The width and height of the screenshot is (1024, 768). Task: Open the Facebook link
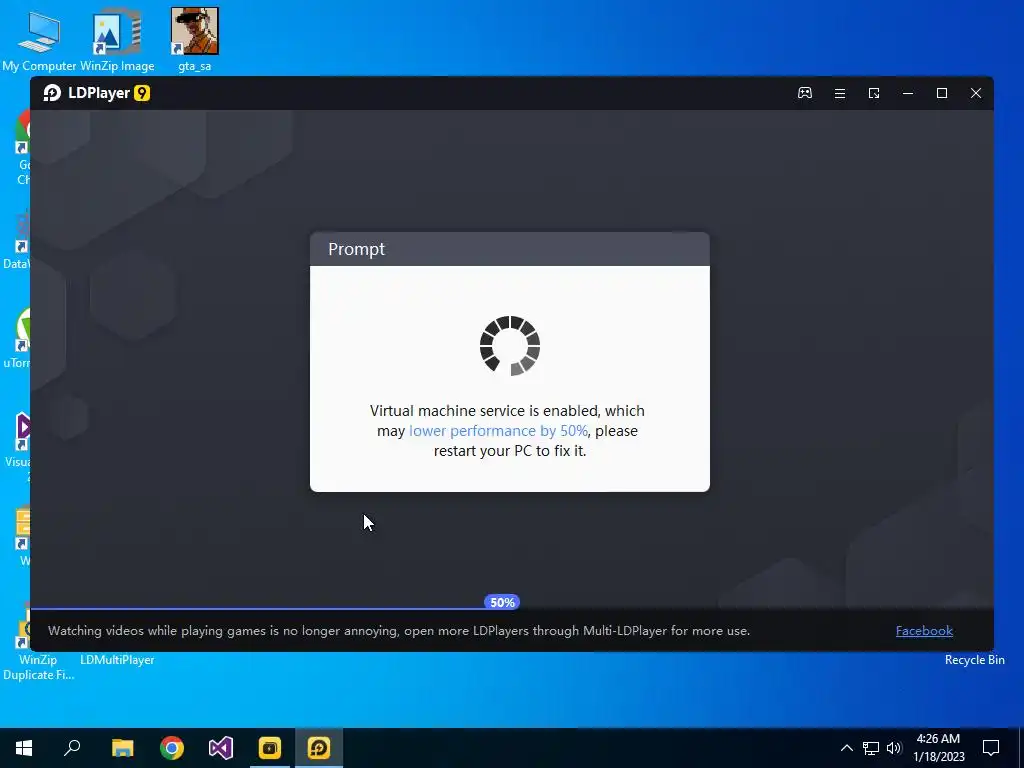pyautogui.click(x=924, y=631)
